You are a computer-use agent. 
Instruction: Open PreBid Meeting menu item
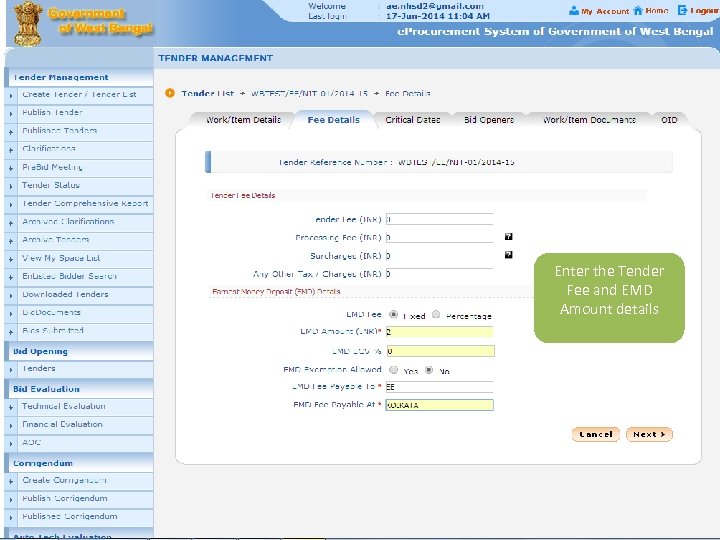click(52, 167)
